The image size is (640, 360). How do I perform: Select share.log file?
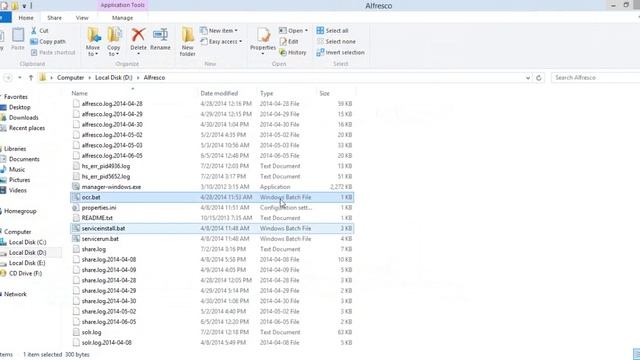coord(93,249)
